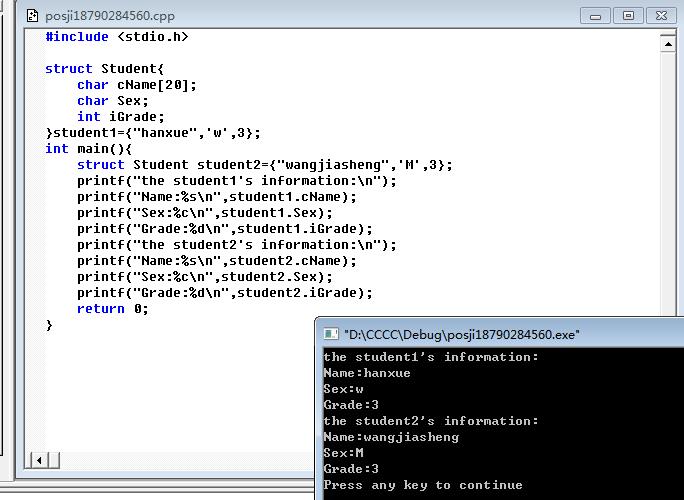Minimize the posji18790284560.cpp editor window
This screenshot has width=684, height=500.
[595, 16]
